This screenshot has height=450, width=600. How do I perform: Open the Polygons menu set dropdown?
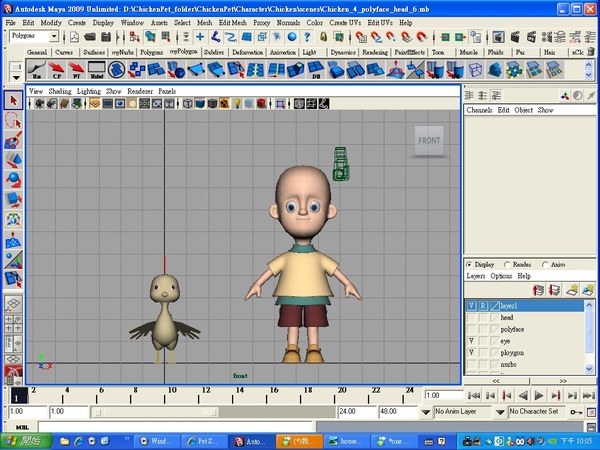pos(54,36)
